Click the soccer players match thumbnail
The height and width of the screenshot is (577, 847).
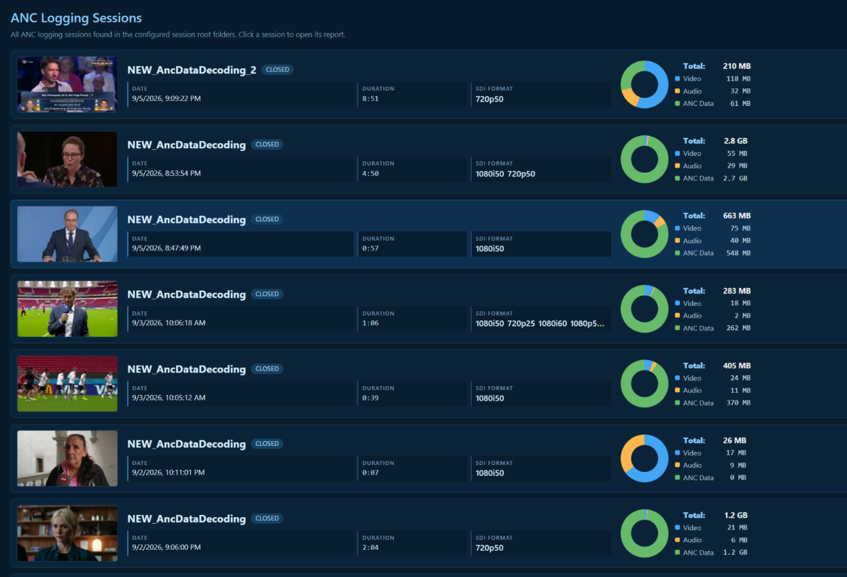67,384
